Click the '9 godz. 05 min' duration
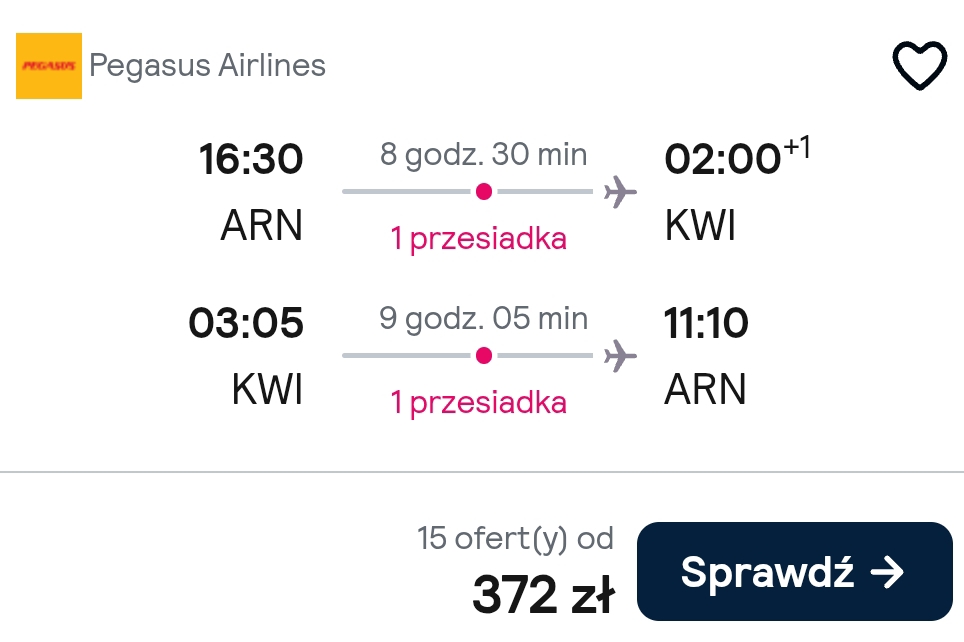This screenshot has height=642, width=964. click(x=483, y=319)
